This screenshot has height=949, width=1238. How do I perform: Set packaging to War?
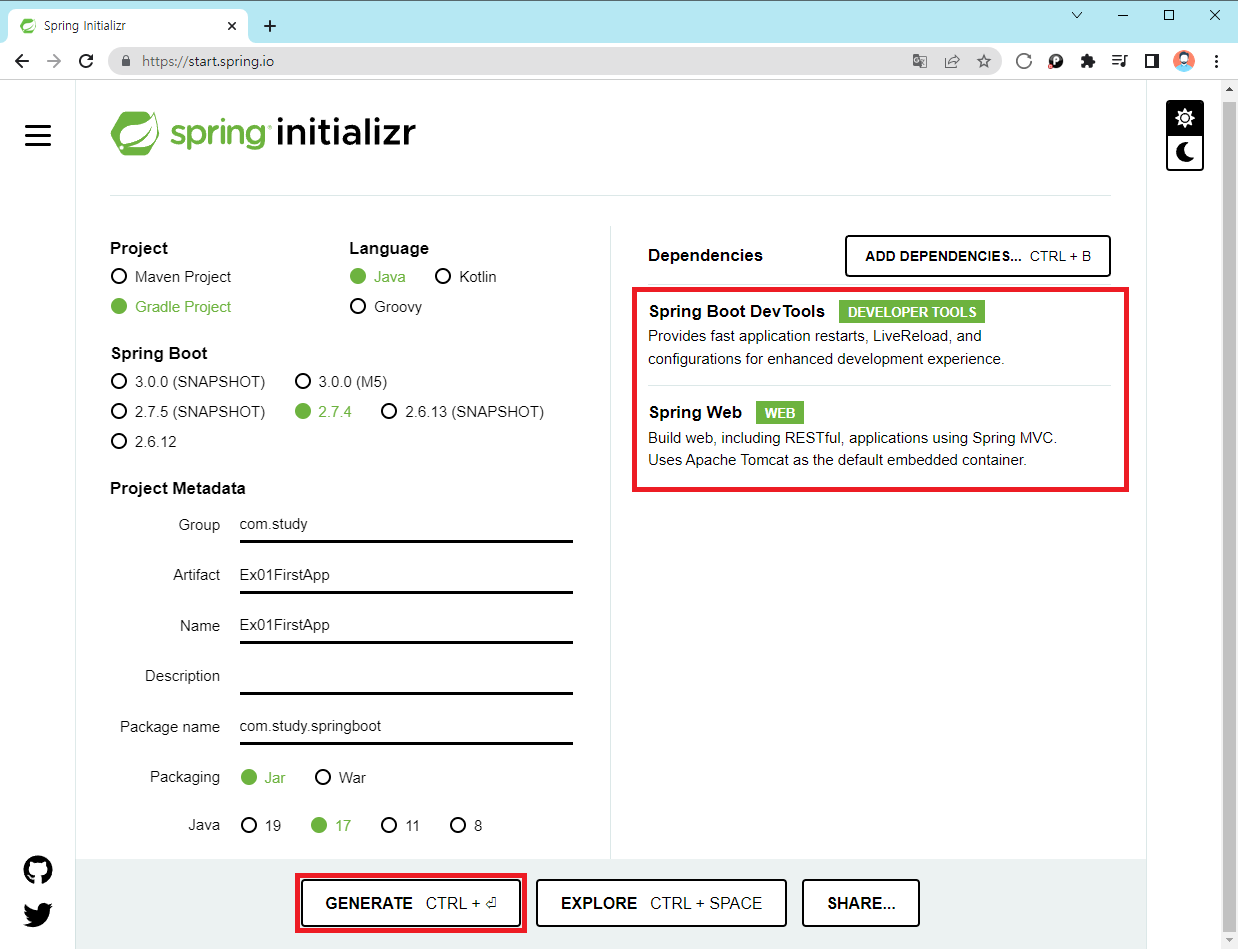point(341,778)
